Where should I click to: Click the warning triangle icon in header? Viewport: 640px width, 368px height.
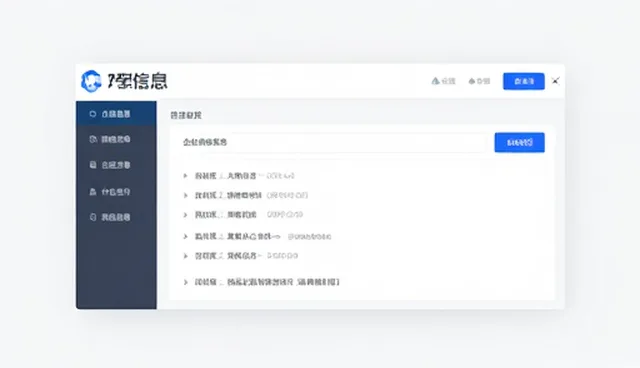[436, 81]
